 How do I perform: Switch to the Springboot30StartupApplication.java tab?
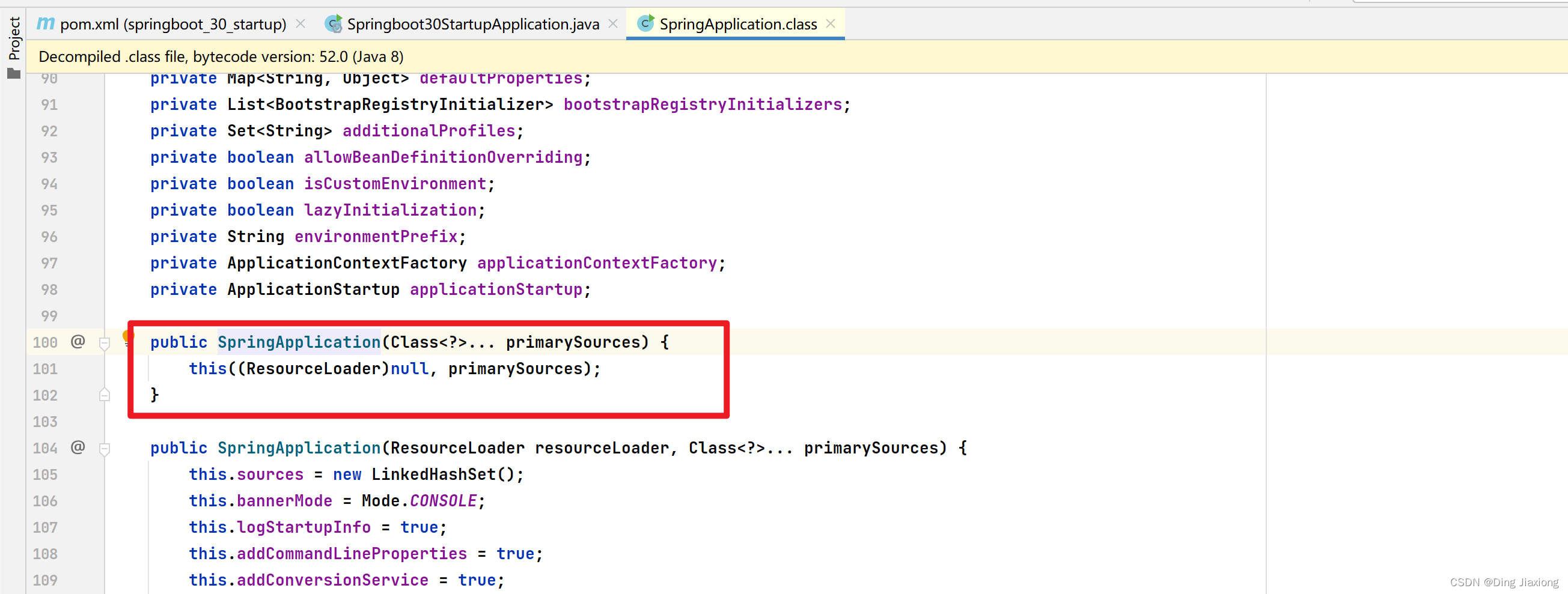[x=473, y=25]
